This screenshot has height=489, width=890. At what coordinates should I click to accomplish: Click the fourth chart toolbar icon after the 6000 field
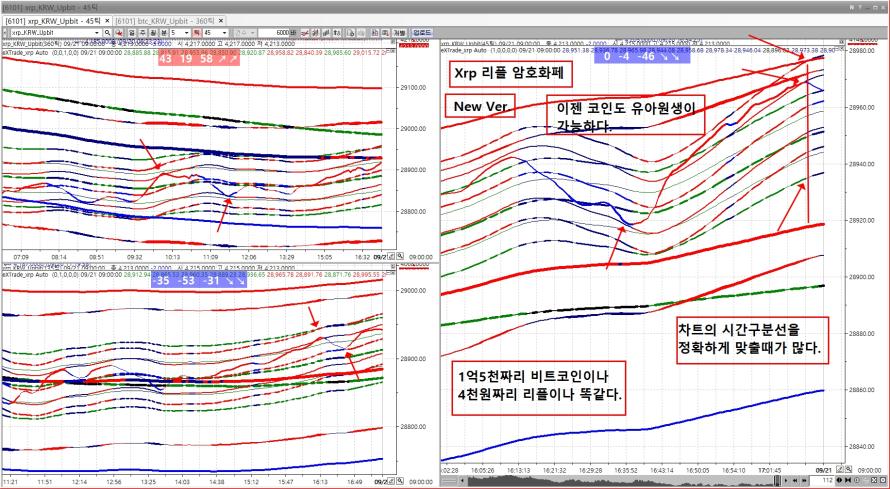pos(337,33)
